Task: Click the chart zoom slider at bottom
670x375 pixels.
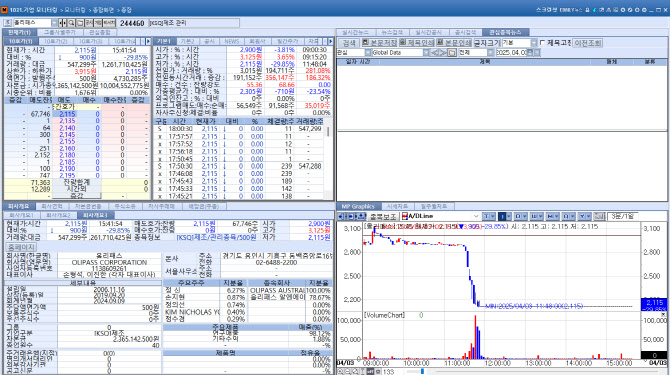Action: click(422, 372)
